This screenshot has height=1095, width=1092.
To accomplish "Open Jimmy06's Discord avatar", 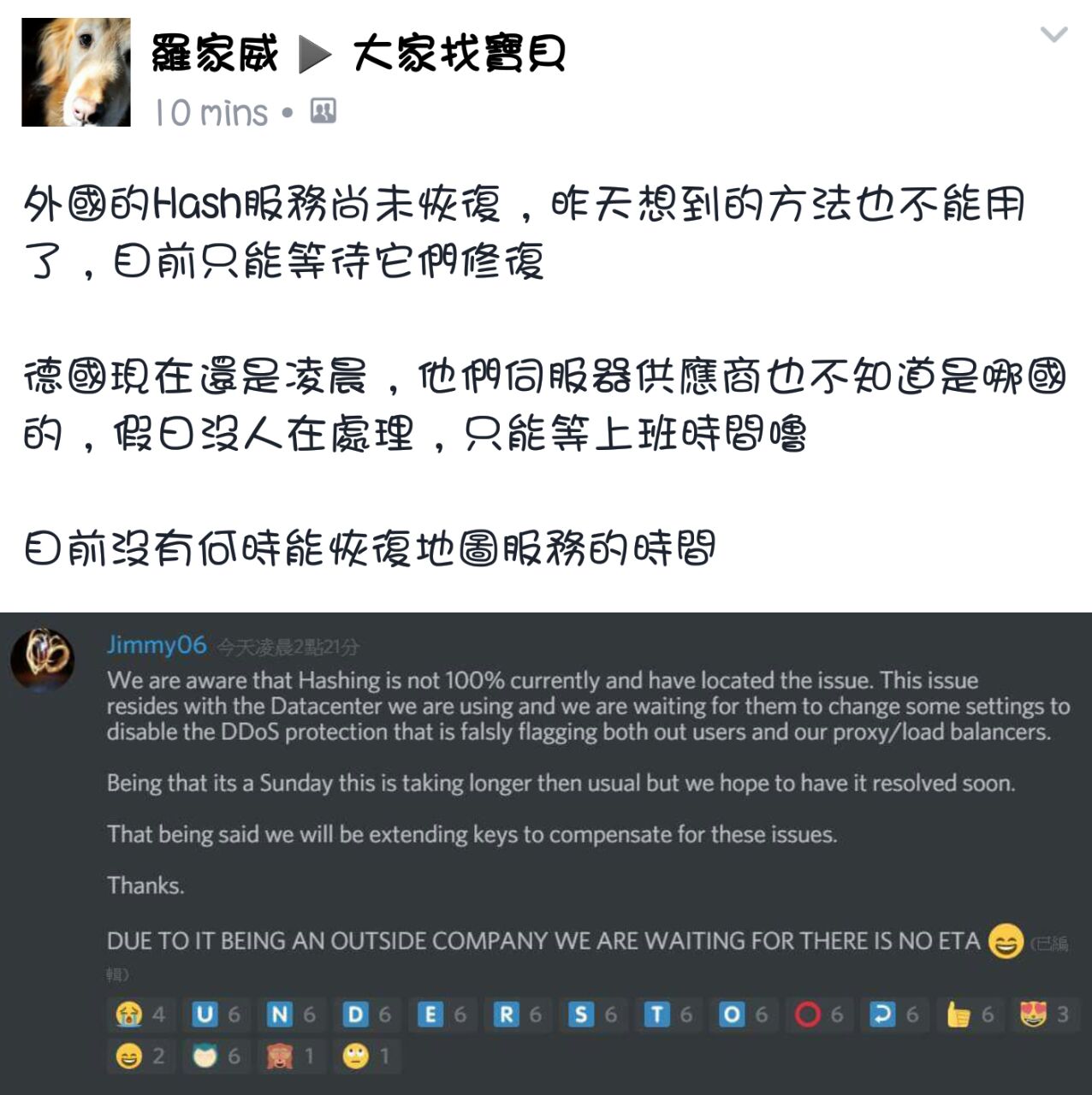I will click(x=43, y=659).
